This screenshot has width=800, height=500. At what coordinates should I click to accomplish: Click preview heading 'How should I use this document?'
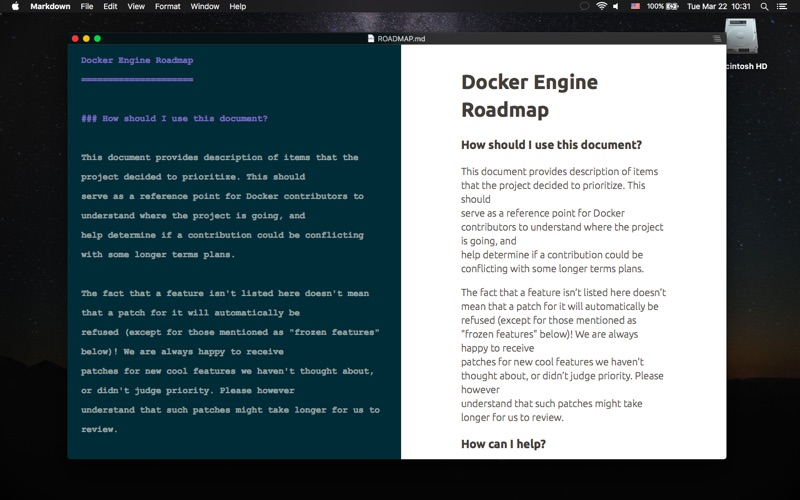tap(552, 145)
